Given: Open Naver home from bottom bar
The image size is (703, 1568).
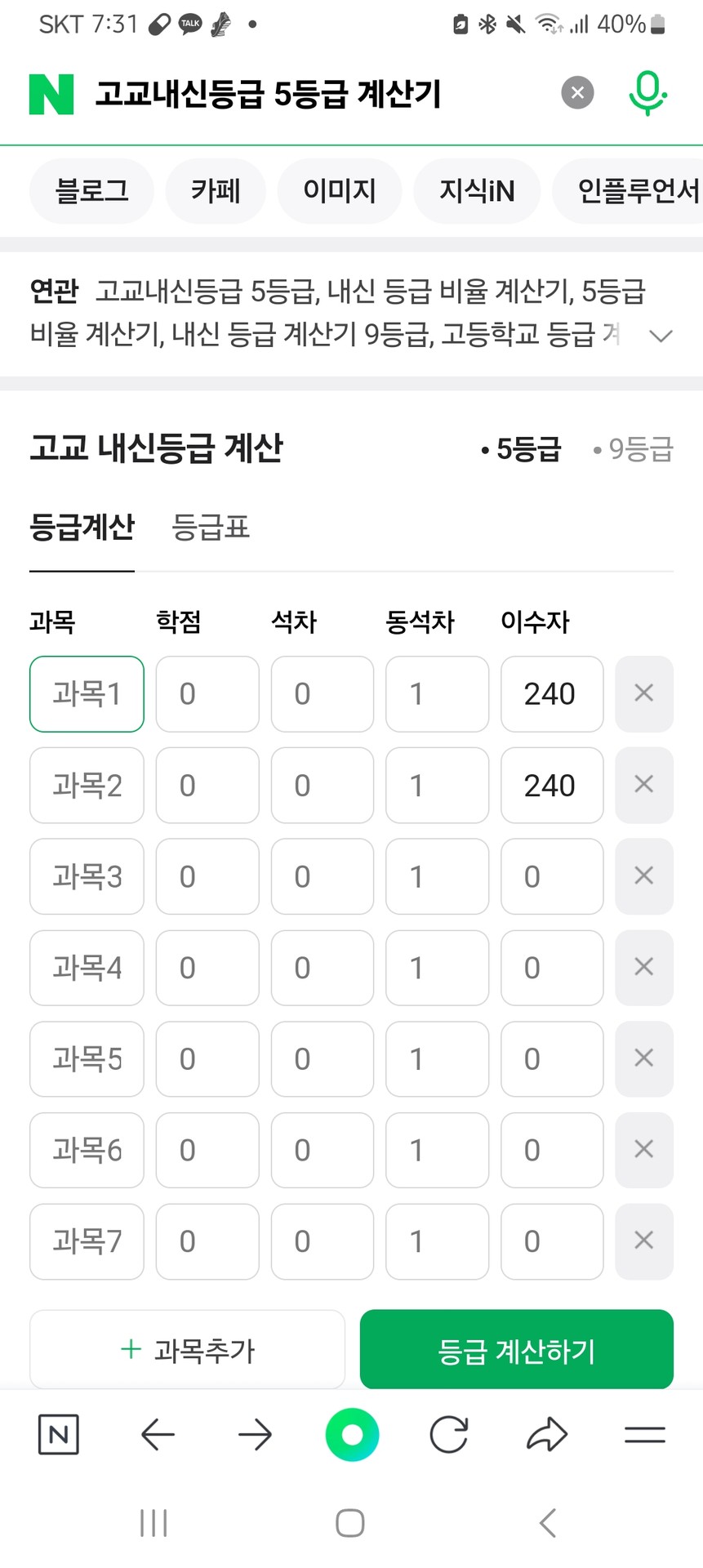Looking at the screenshot, I should 59,1434.
